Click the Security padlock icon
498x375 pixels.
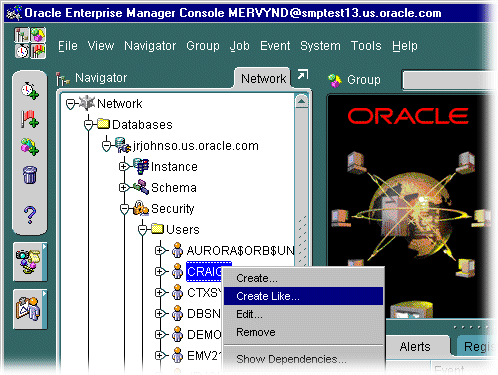point(141,208)
